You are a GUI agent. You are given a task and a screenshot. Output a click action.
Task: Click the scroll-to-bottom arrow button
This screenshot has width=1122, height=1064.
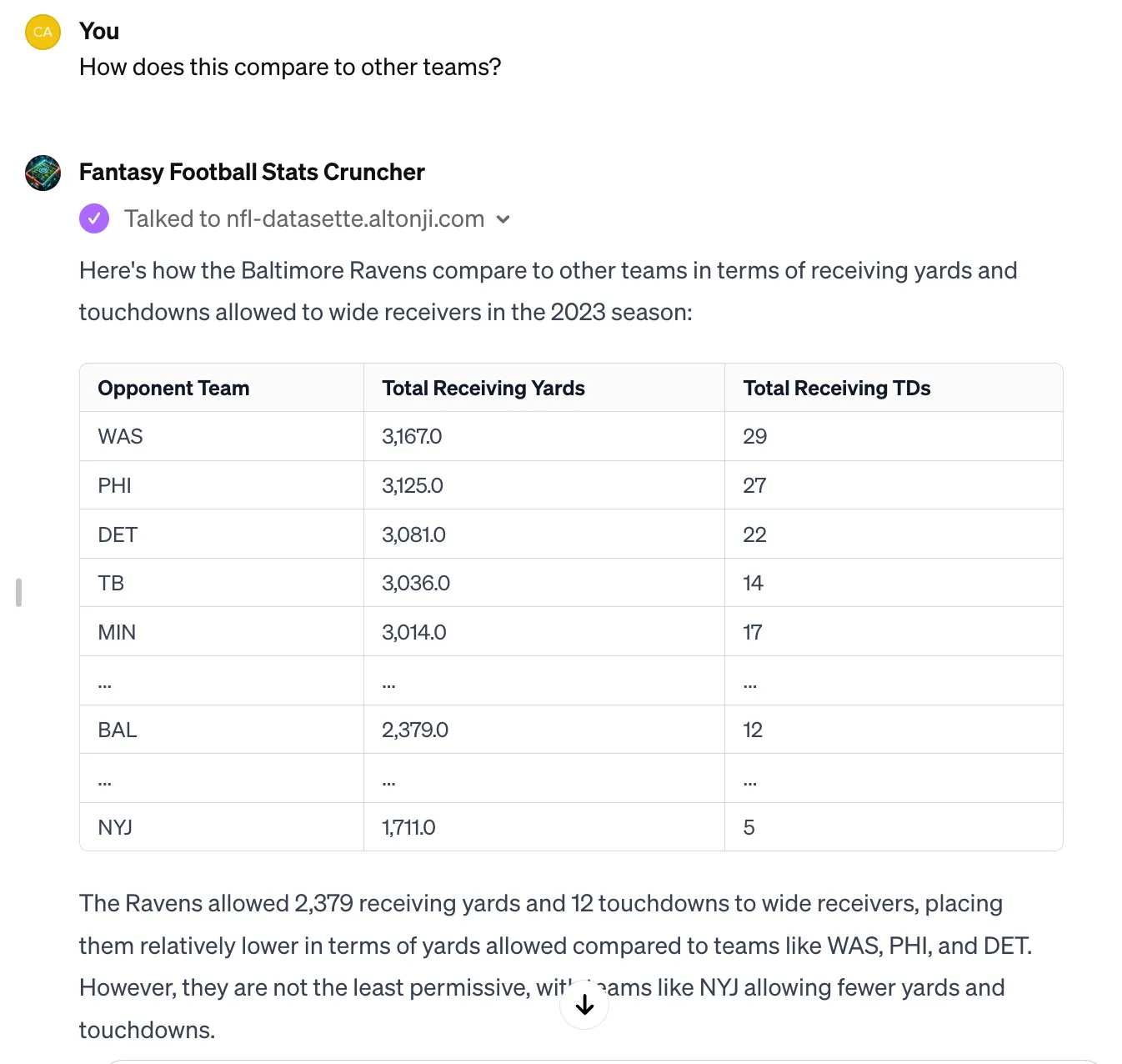[x=584, y=1005]
